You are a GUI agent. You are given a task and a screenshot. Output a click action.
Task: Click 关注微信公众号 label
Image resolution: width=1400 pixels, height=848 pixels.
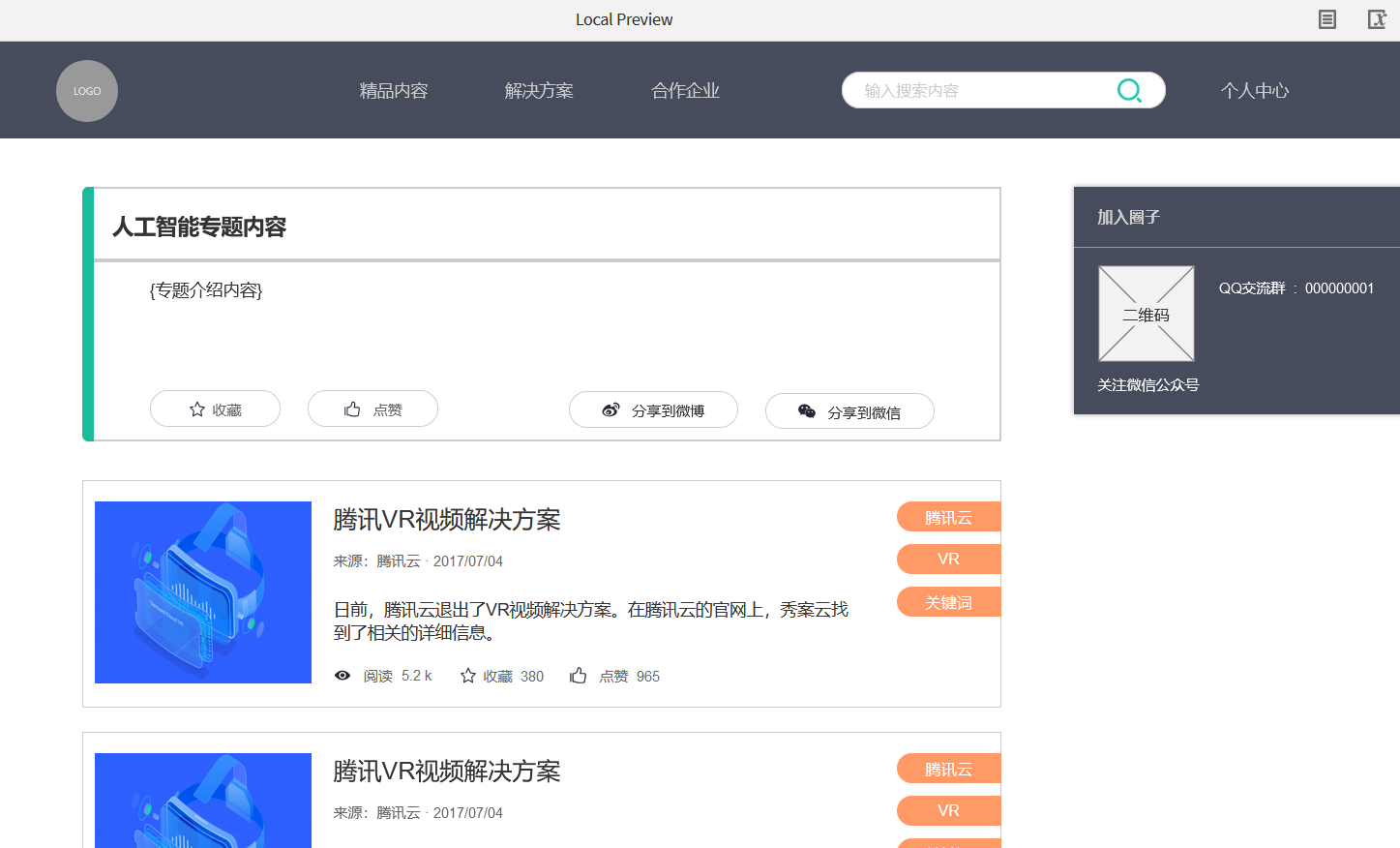coord(1148,385)
